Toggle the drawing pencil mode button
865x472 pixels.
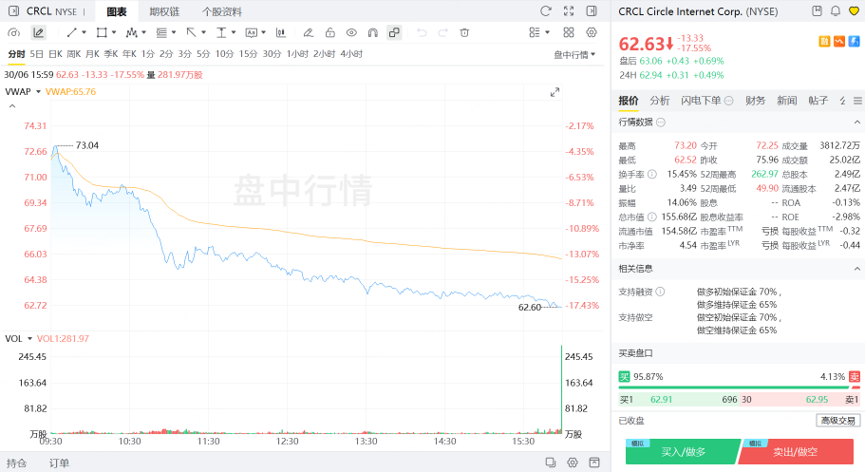(x=38, y=33)
